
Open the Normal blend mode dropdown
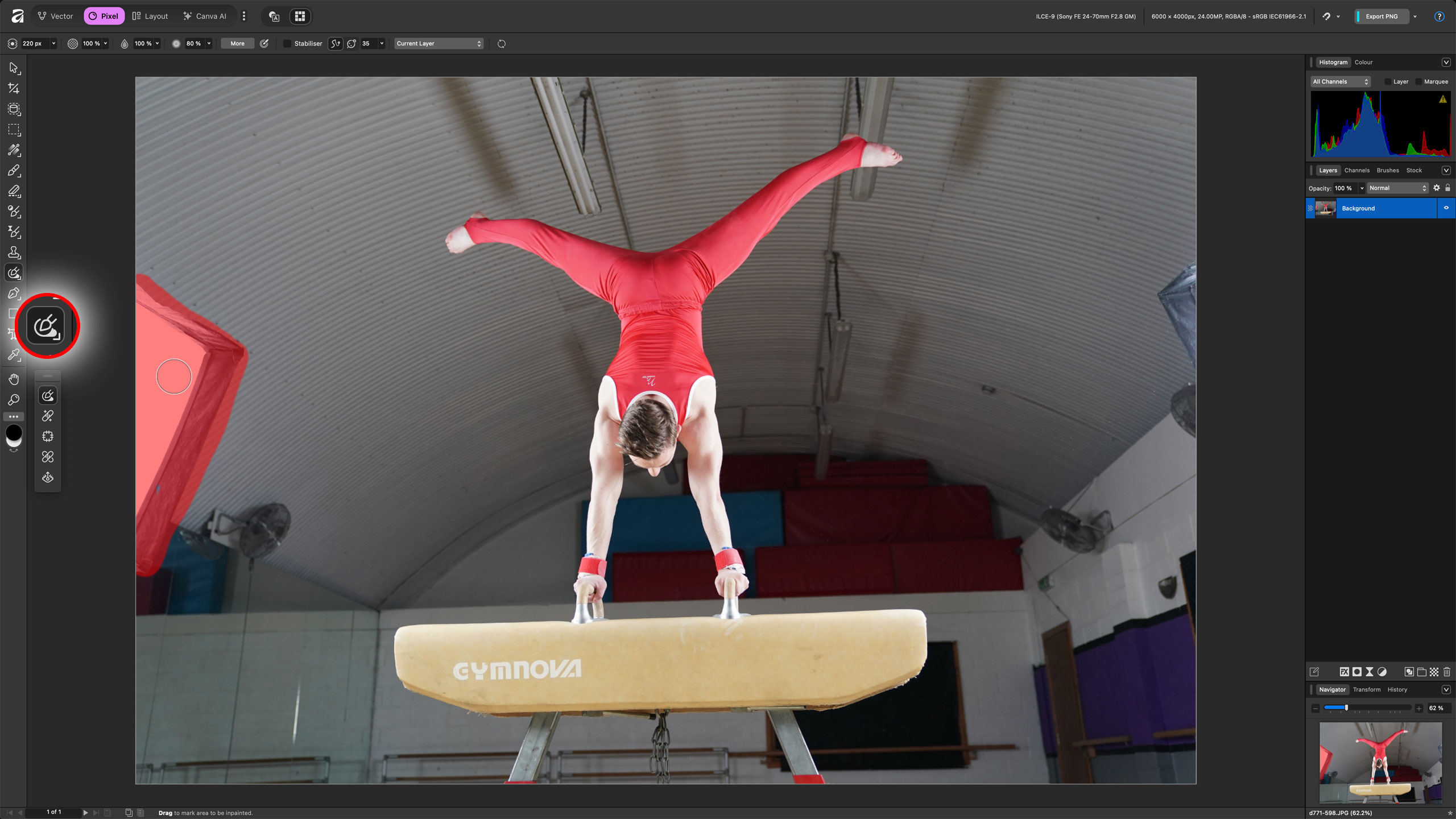coord(1397,188)
